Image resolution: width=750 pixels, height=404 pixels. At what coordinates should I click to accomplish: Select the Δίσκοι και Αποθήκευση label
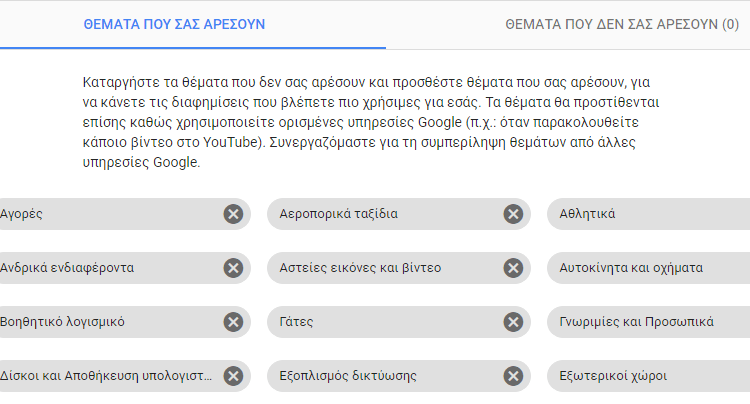106,376
